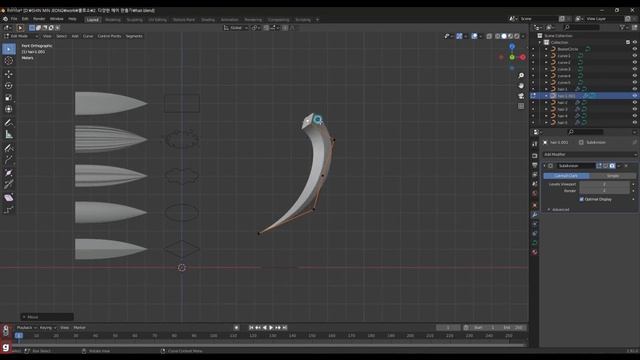
Task: Select the curve Draw tool
Action: click(x=9, y=148)
